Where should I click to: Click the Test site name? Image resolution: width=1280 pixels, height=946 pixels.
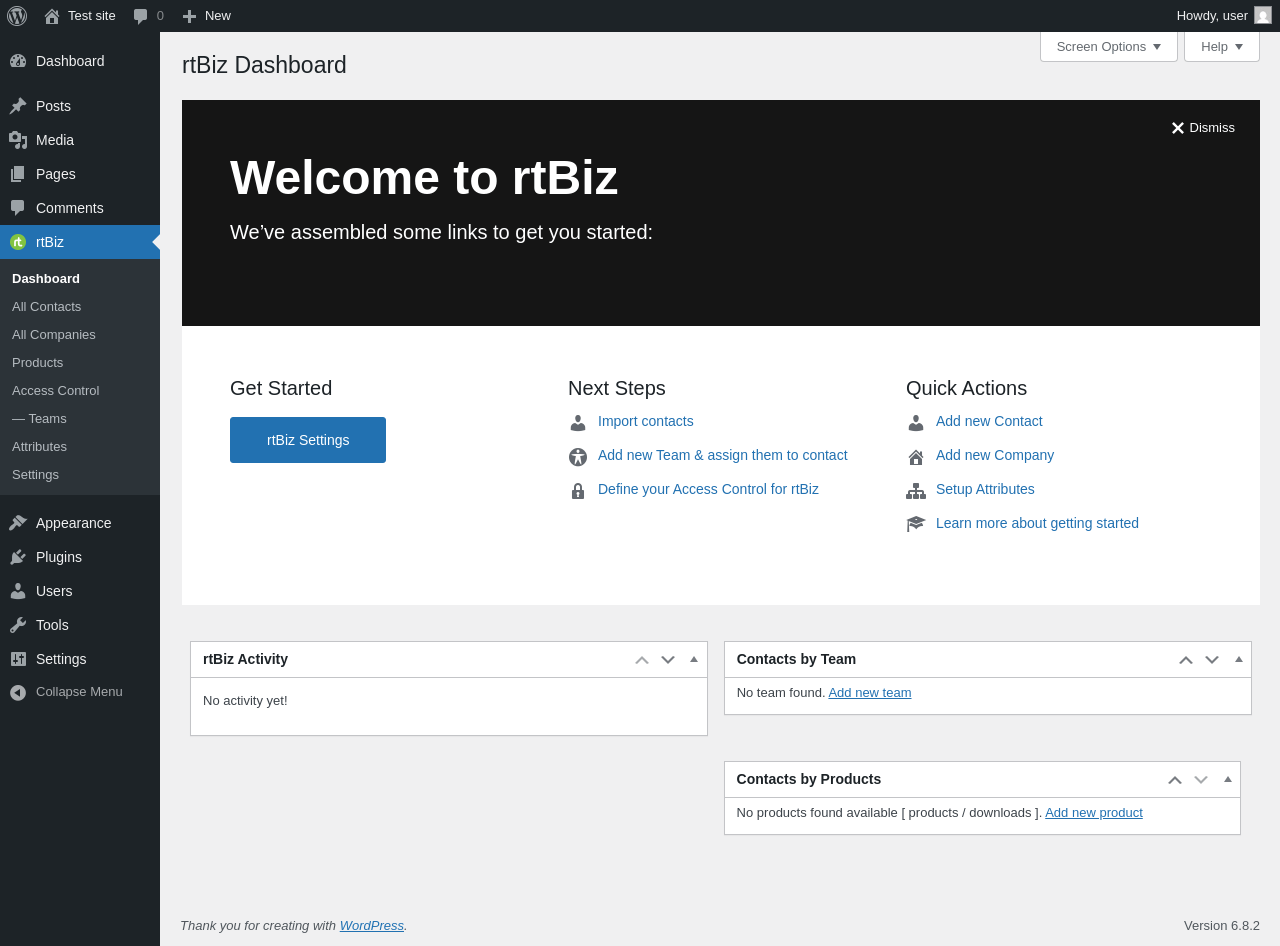(x=92, y=16)
